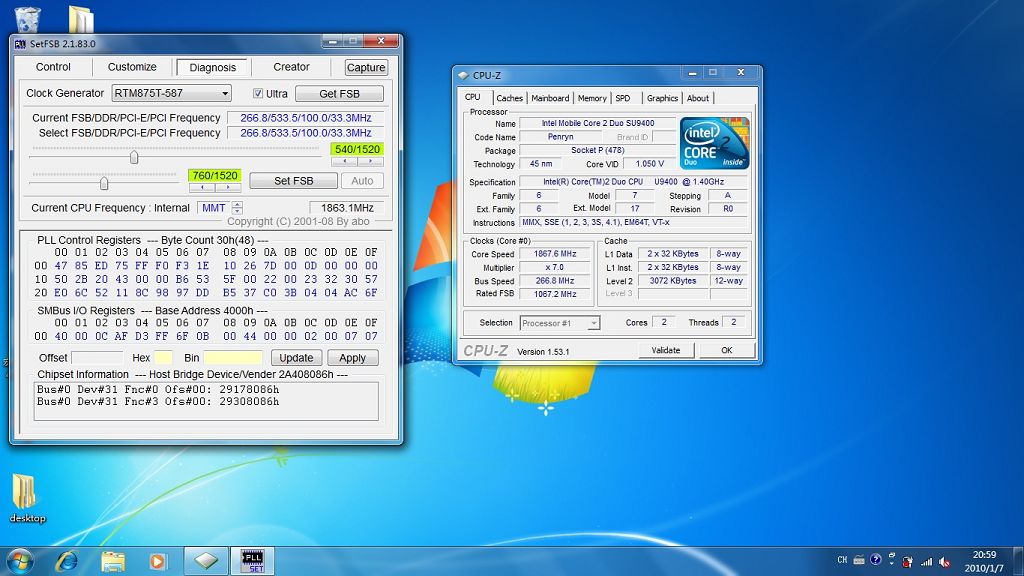Screen dimensions: 1024x576
Task: Click the Level 2 3072 KBytes value
Action: (x=673, y=281)
